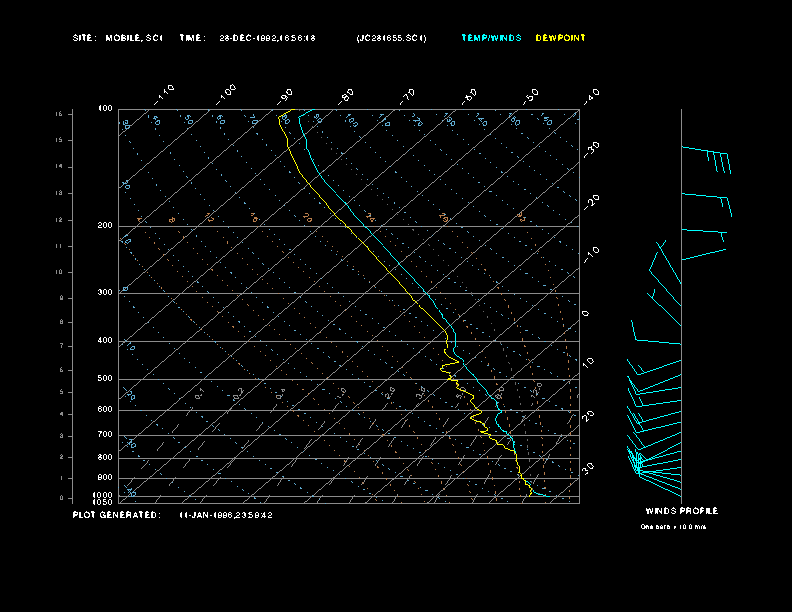Select the site name "MOBILE, SC1"
This screenshot has height=612, width=792.
[133, 38]
